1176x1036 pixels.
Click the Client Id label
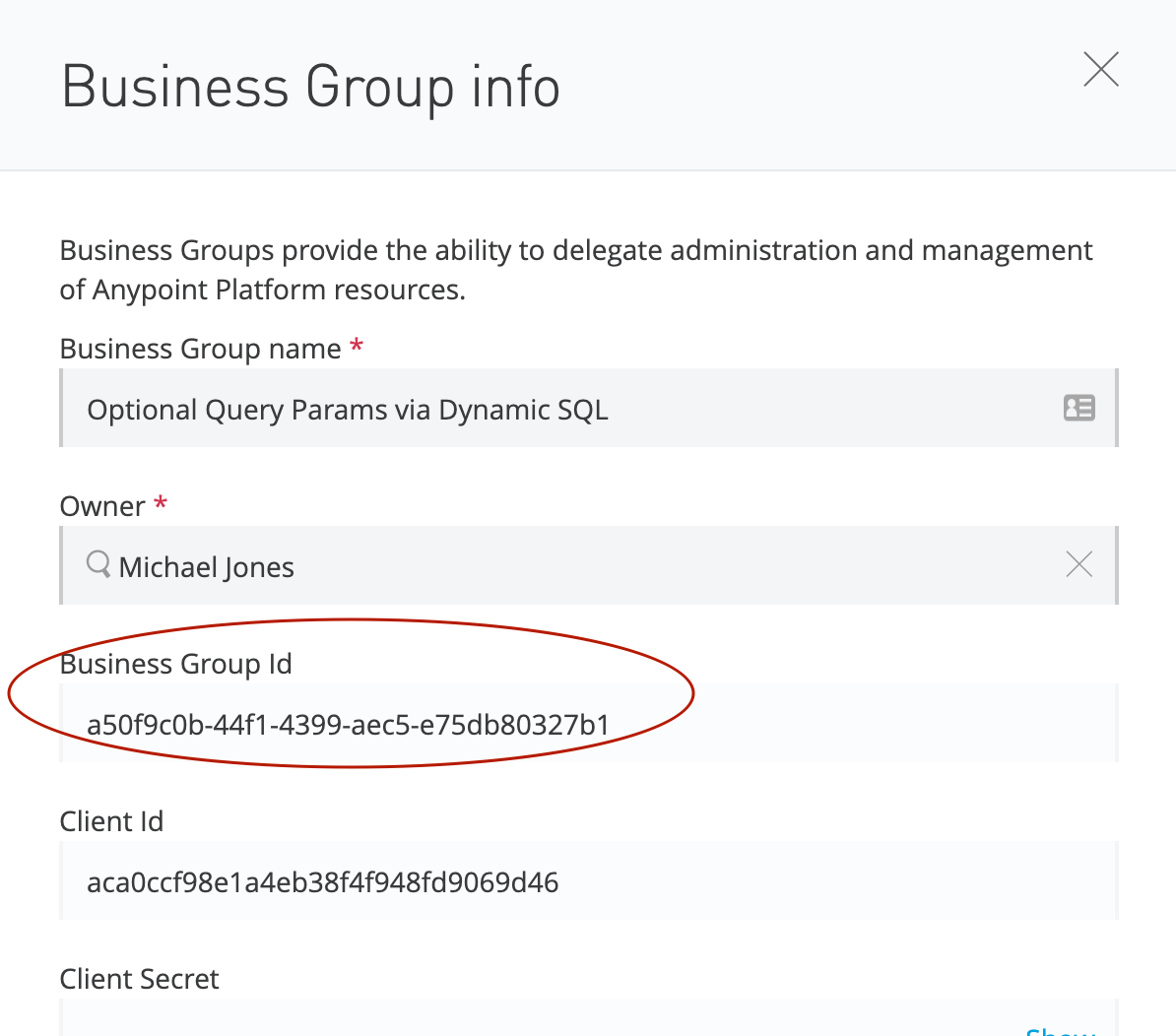point(111,821)
